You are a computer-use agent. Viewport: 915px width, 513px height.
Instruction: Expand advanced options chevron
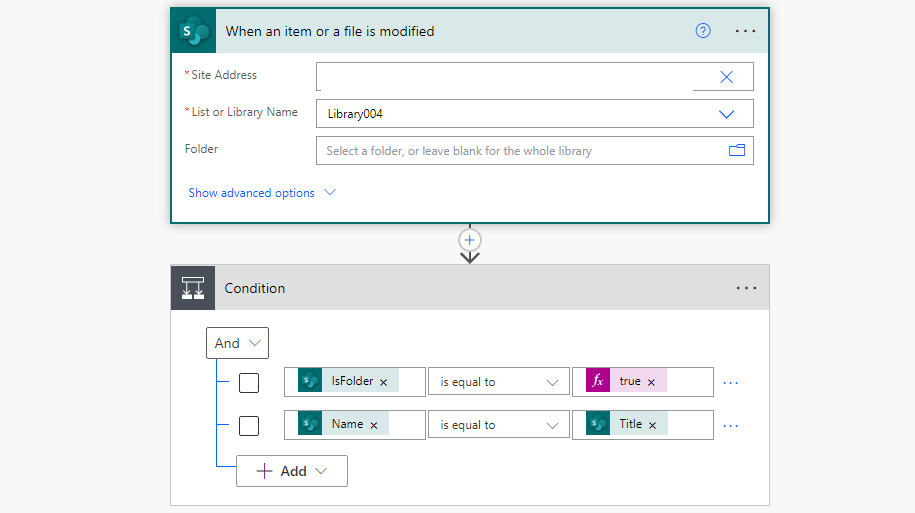(330, 192)
